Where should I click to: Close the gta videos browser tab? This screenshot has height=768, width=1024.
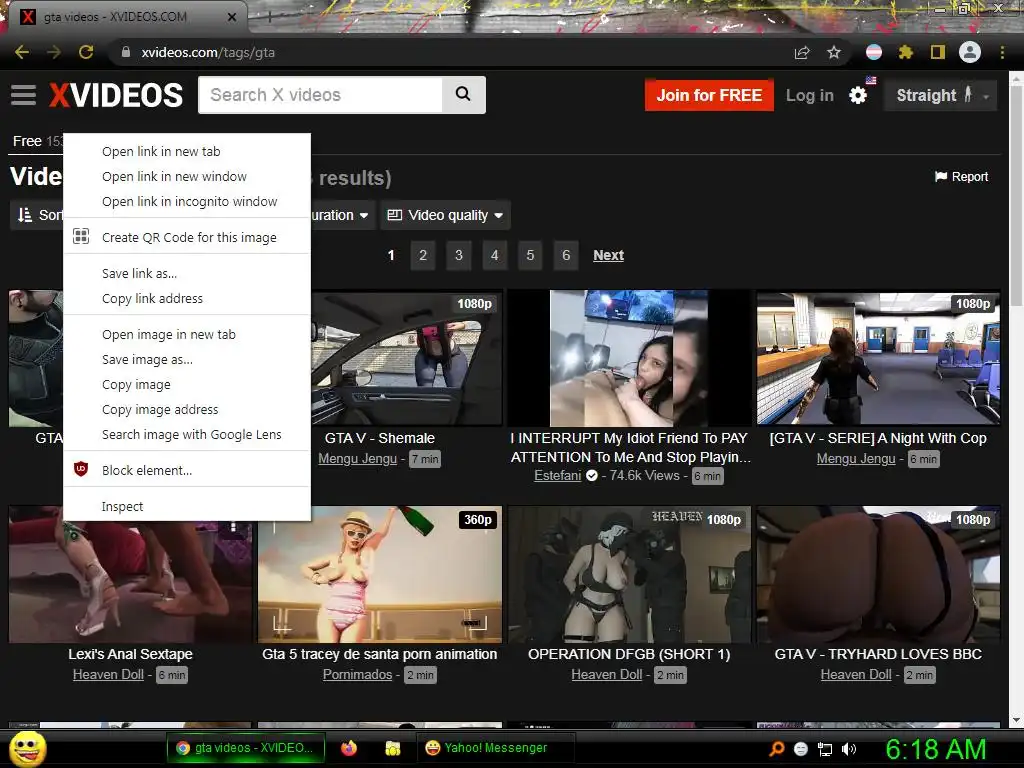click(x=232, y=17)
